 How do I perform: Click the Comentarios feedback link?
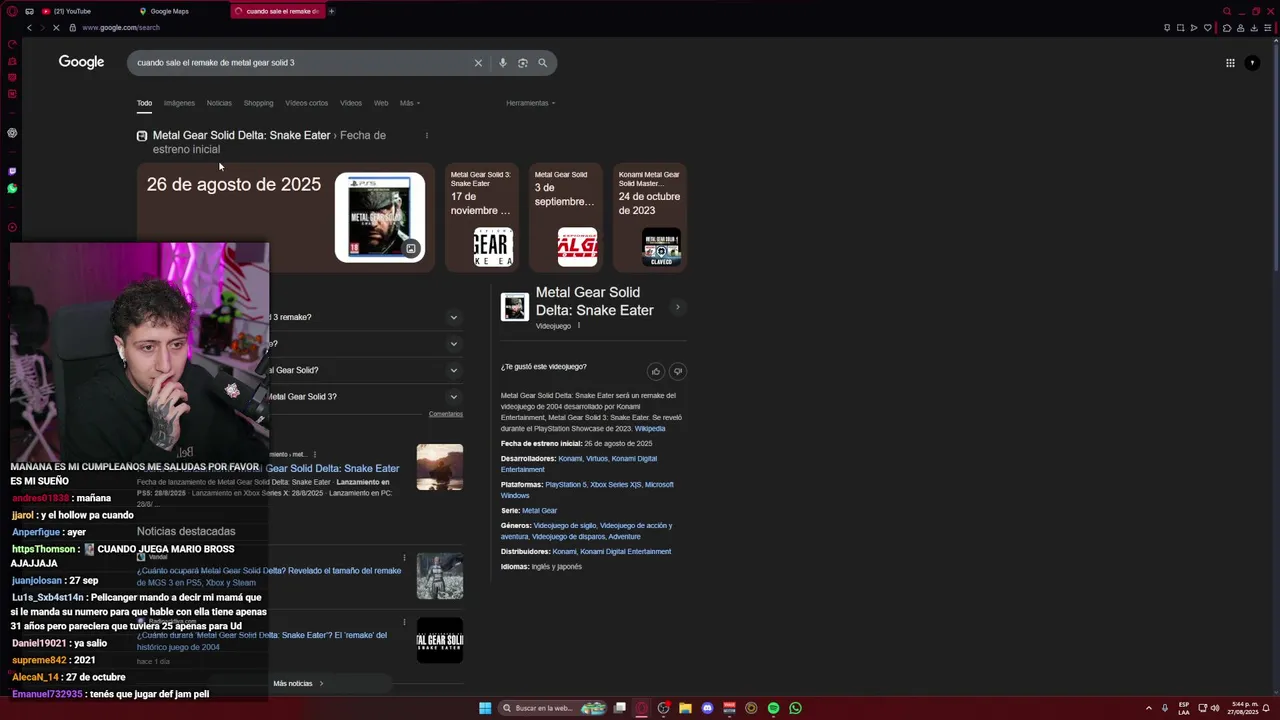click(446, 414)
